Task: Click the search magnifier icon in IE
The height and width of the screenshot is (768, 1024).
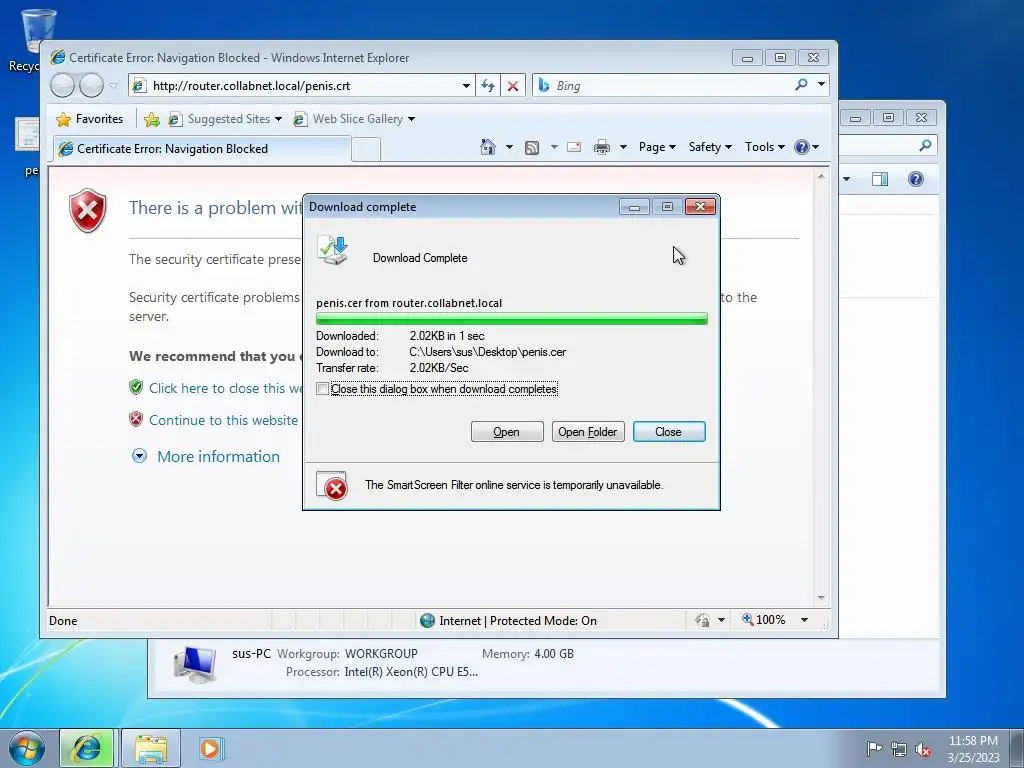Action: pyautogui.click(x=801, y=85)
